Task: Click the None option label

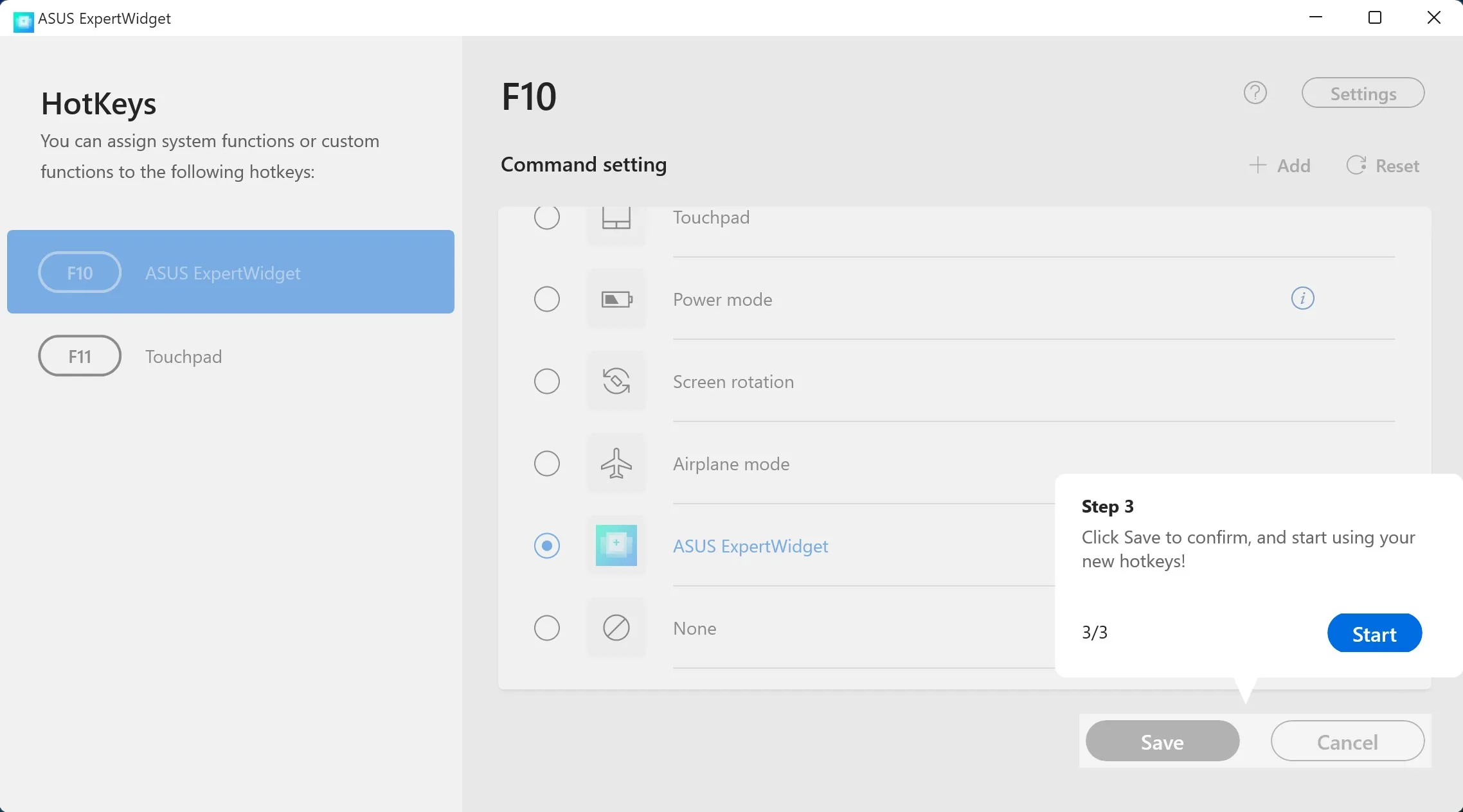Action: (x=695, y=629)
